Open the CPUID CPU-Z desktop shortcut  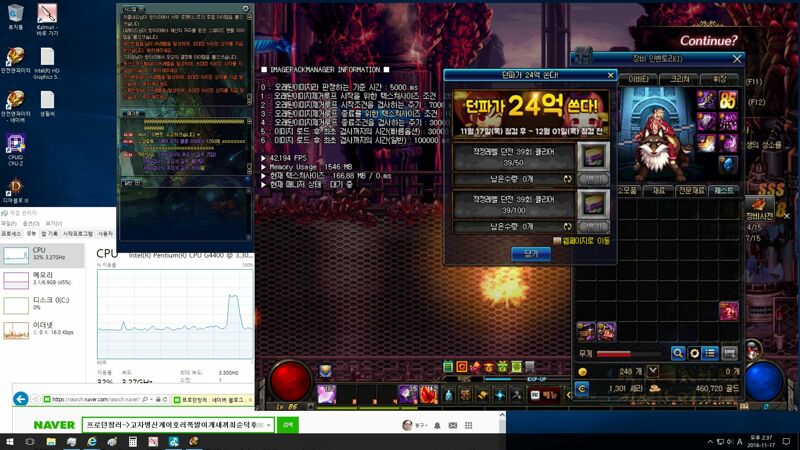[15, 150]
